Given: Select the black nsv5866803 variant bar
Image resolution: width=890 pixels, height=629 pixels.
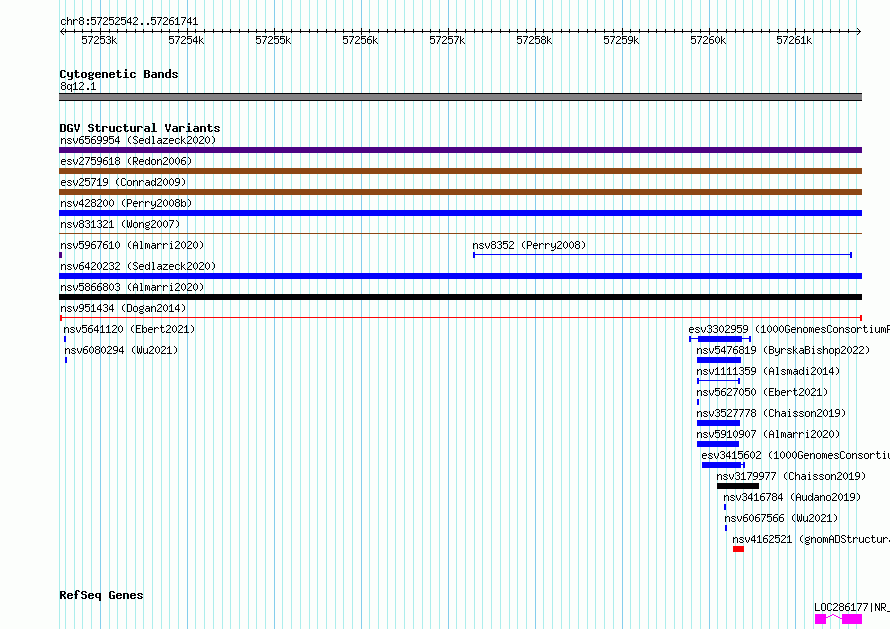Looking at the screenshot, I should pos(460,297).
